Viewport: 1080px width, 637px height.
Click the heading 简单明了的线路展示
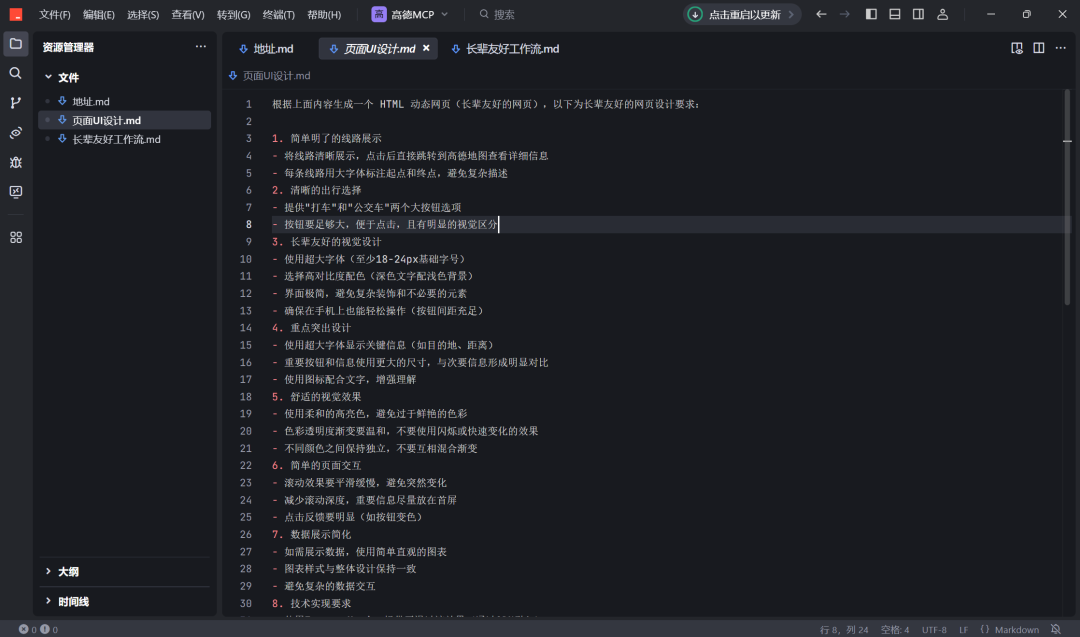[335, 138]
